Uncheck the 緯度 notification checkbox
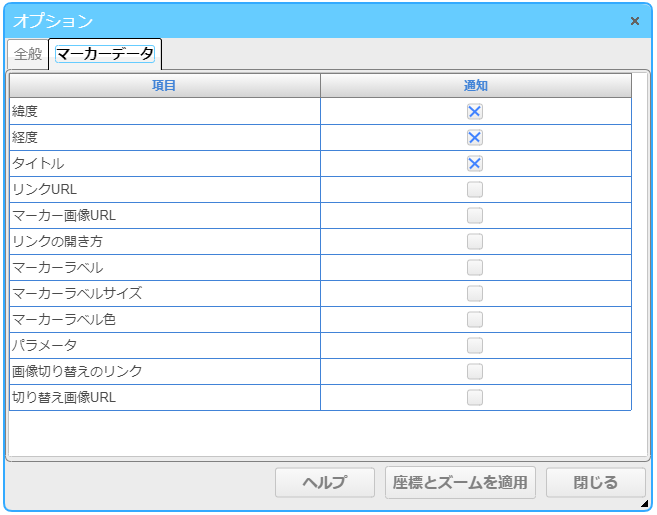Screen dimensions: 657x515 (x=475, y=111)
